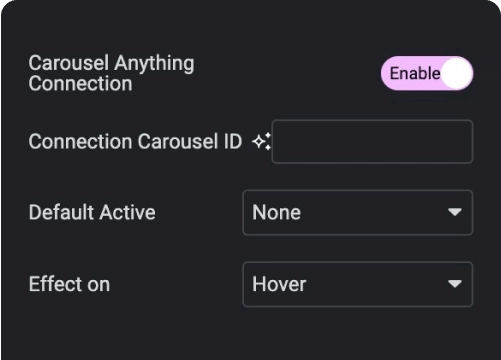Screen dimensions: 501x360
Task: Open the Effect on dropdown
Action: [358, 284]
